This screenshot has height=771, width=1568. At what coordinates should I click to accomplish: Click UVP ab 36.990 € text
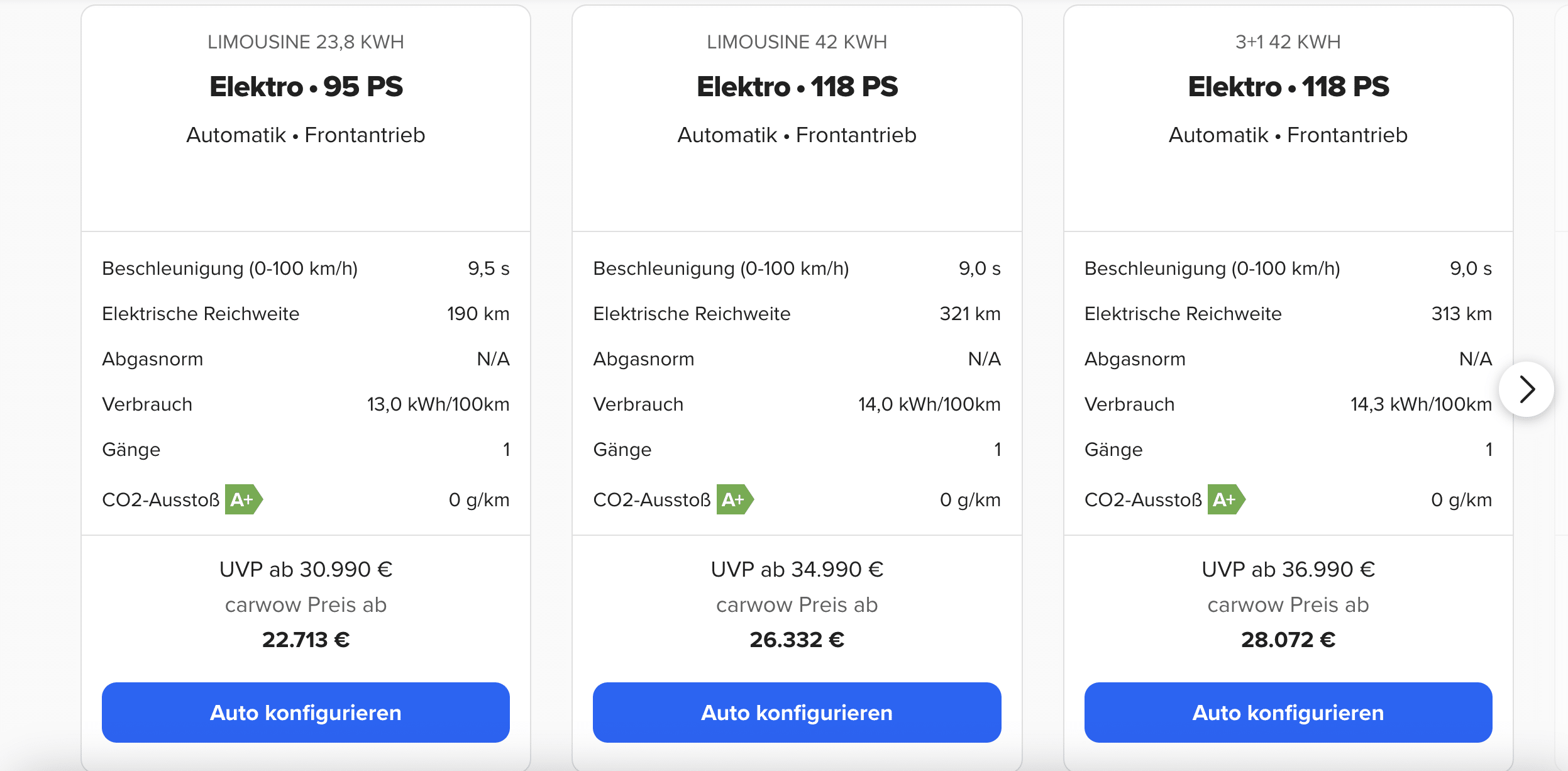coord(1288,569)
